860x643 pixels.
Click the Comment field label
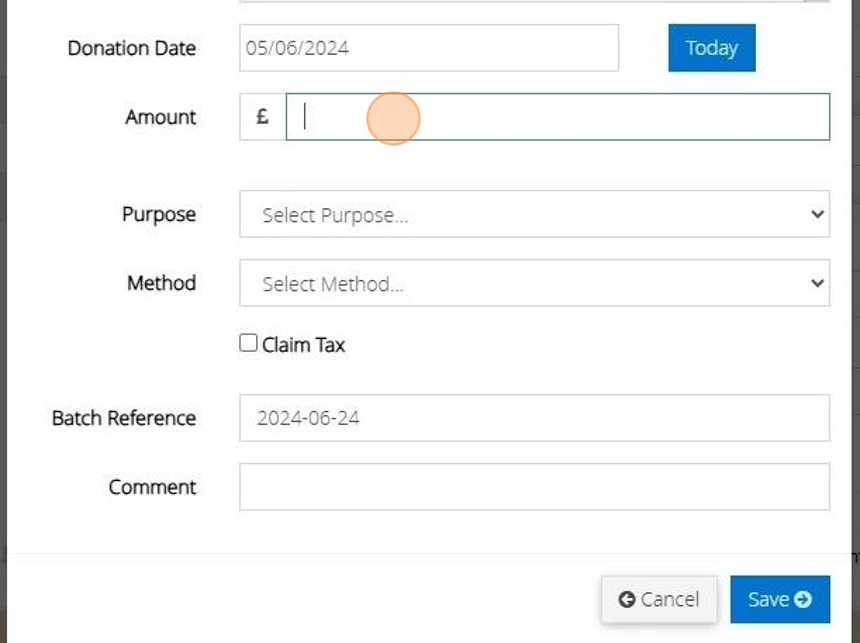tap(152, 487)
